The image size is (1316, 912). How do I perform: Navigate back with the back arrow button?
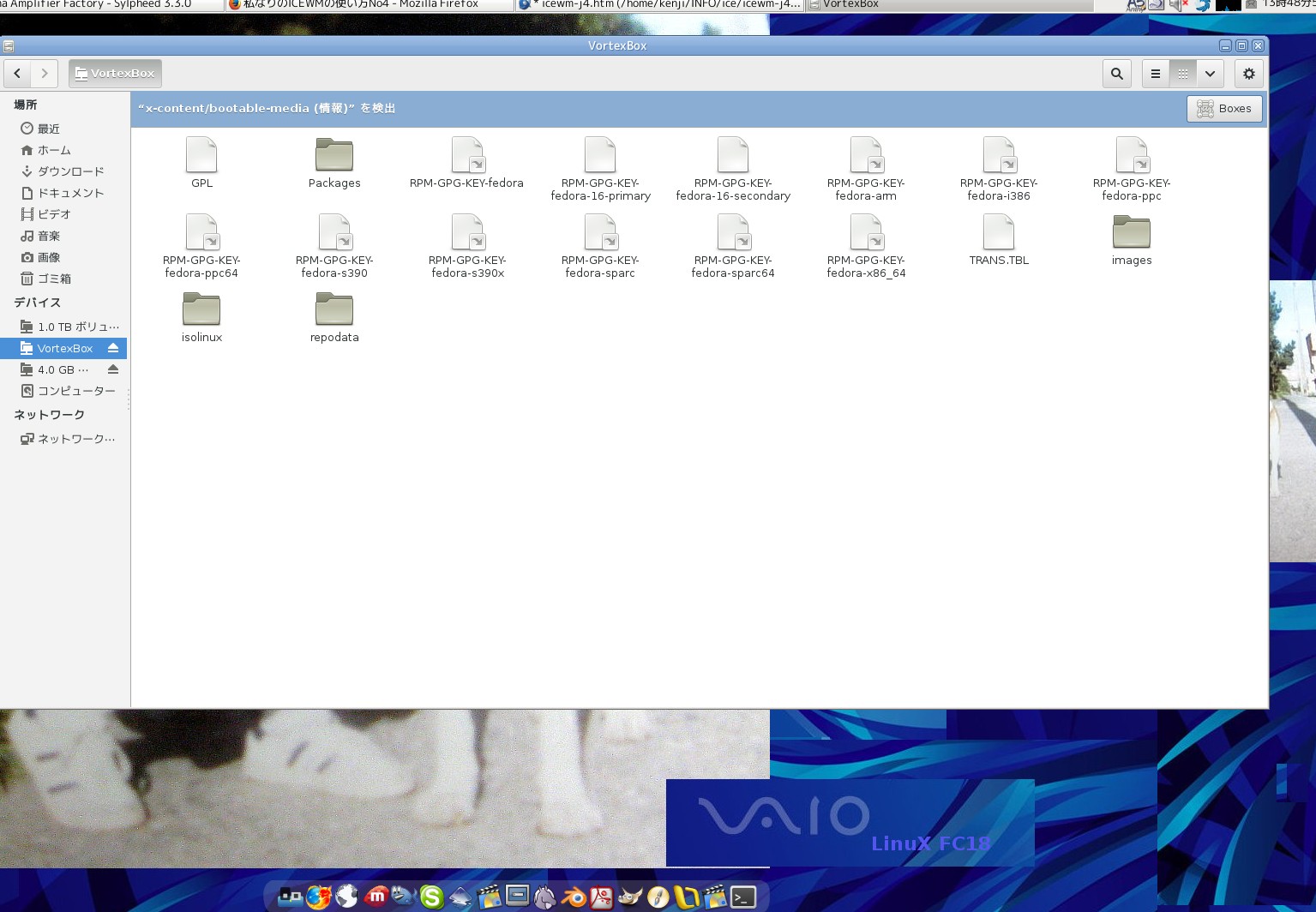coord(17,73)
